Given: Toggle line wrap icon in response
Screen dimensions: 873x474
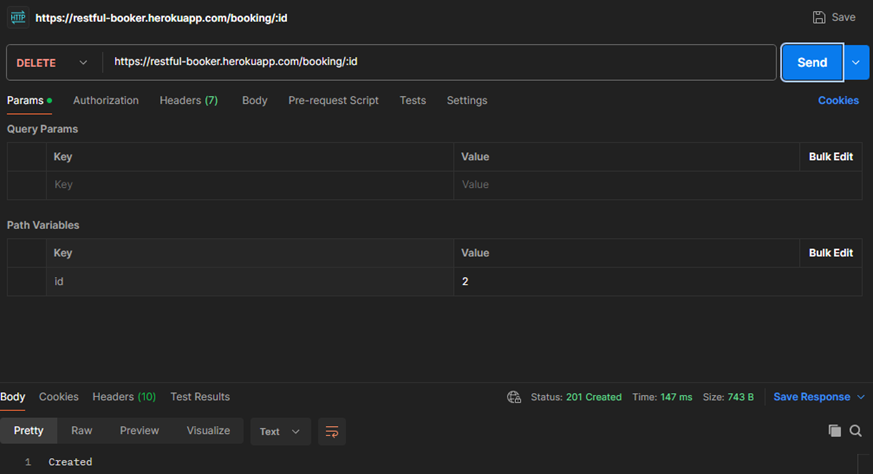Looking at the screenshot, I should coord(332,431).
